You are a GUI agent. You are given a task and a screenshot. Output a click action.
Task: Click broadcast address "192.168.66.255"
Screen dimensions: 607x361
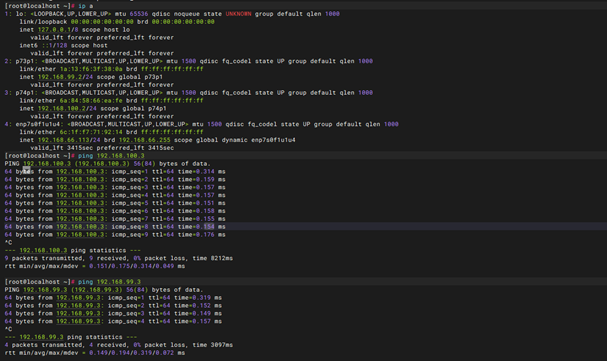click(x=144, y=140)
